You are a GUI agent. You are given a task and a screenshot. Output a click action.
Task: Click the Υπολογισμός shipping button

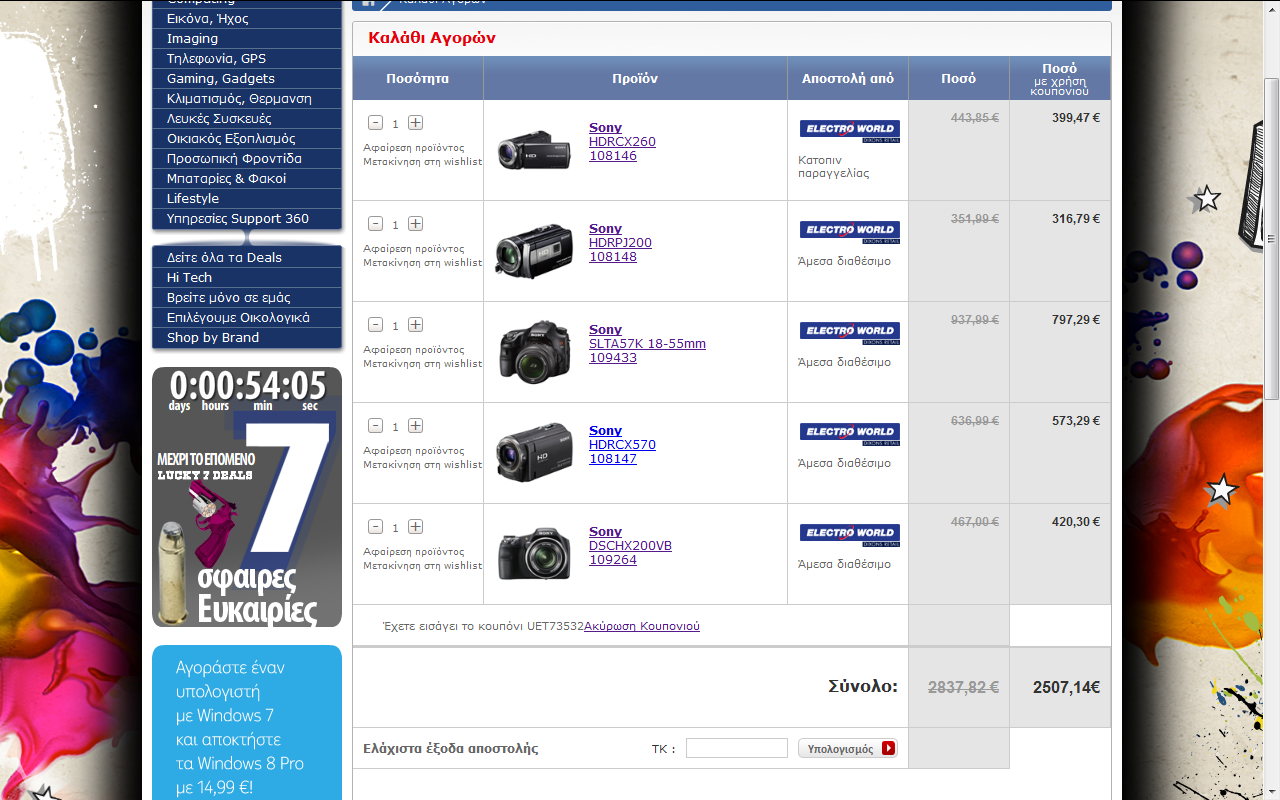pos(848,748)
